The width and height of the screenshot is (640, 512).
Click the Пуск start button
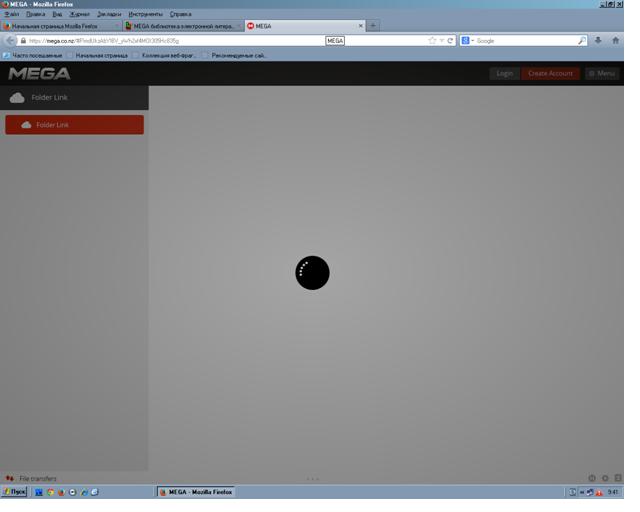pos(14,492)
